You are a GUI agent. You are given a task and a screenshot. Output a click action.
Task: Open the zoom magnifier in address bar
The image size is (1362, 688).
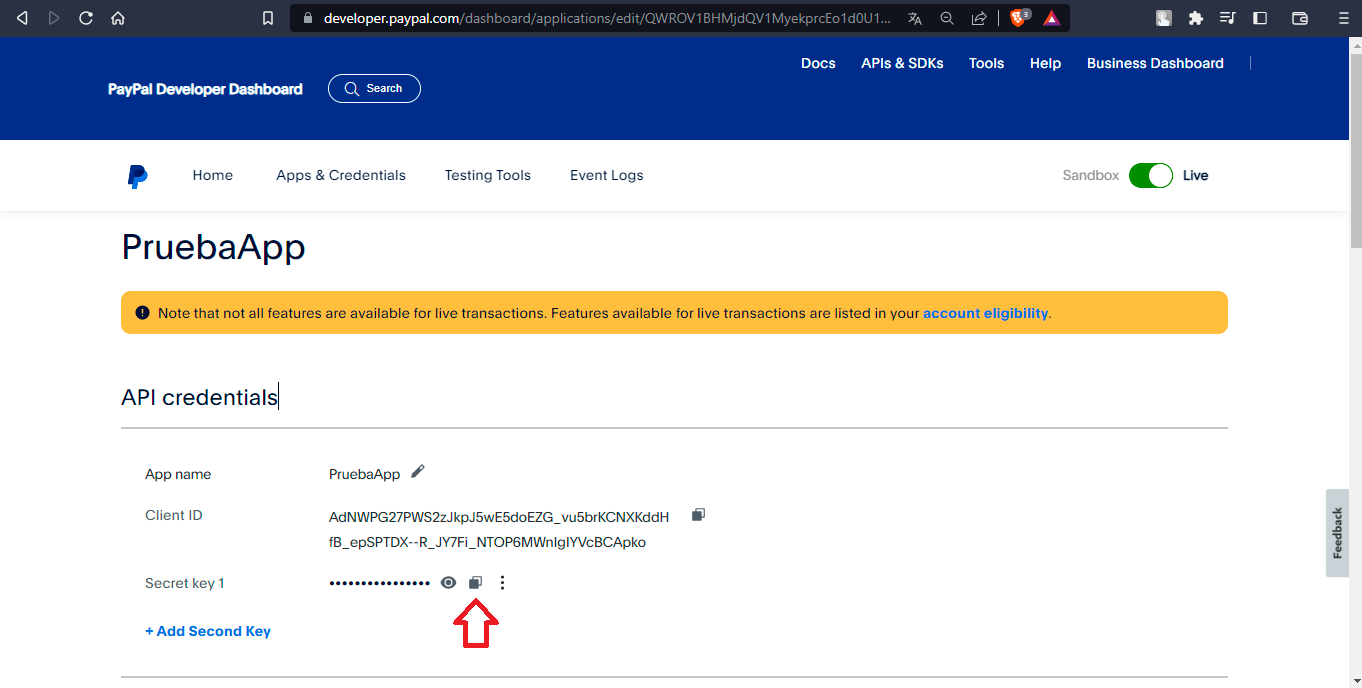coord(947,18)
